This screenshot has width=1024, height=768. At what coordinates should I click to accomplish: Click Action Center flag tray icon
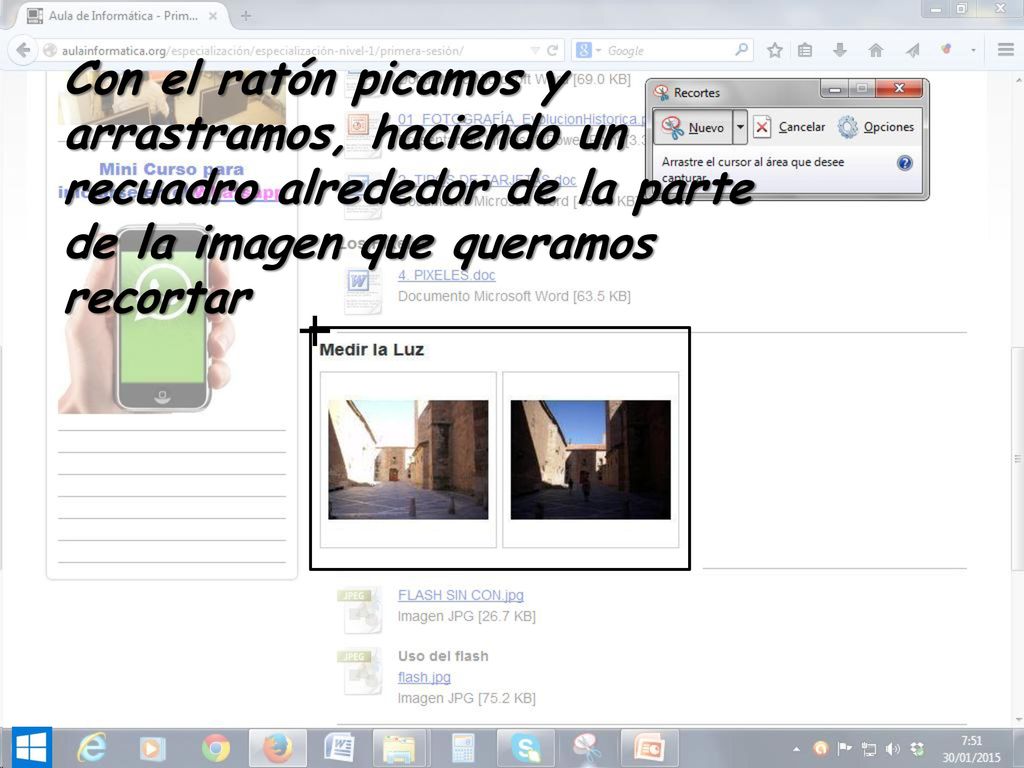[x=844, y=748]
